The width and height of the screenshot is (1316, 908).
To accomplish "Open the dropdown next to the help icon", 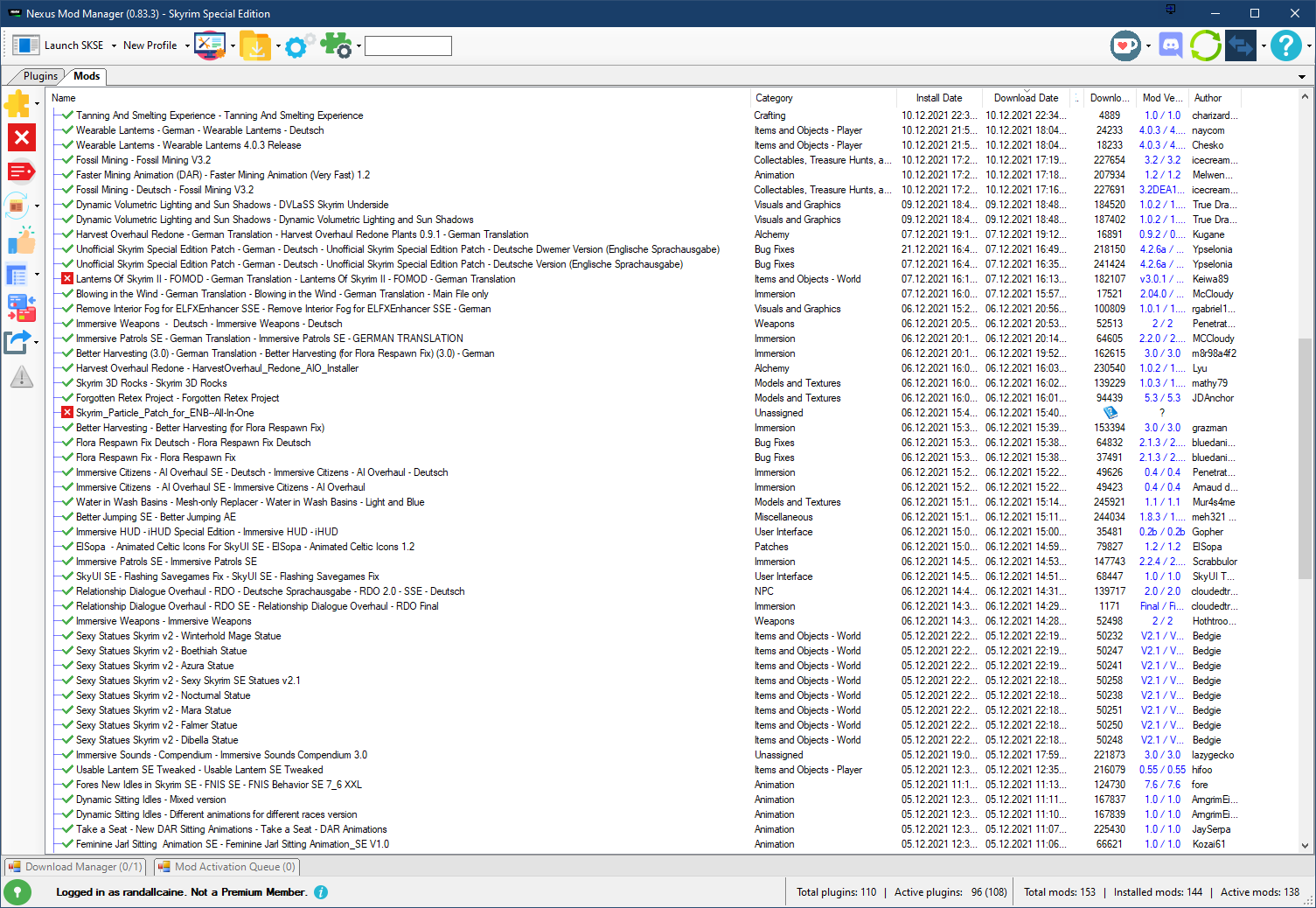I will click(1308, 45).
